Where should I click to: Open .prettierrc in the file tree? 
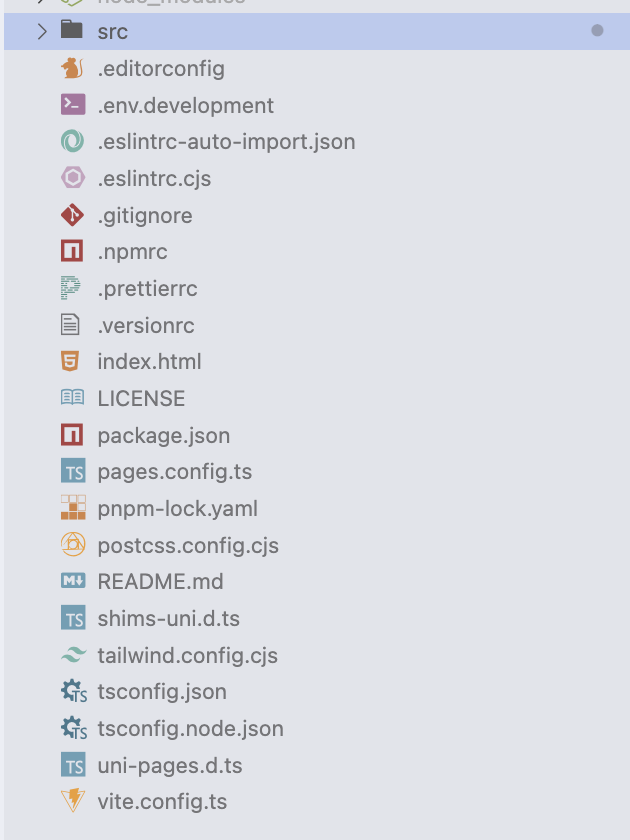tap(147, 288)
